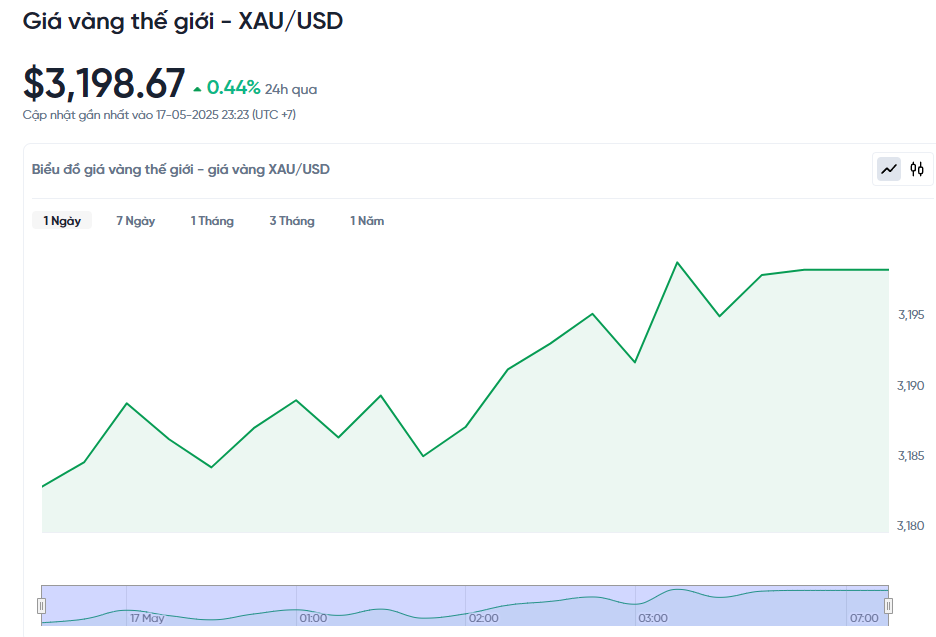The width and height of the screenshot is (936, 637).
Task: Click the last-updated timestamp text
Action: (159, 115)
